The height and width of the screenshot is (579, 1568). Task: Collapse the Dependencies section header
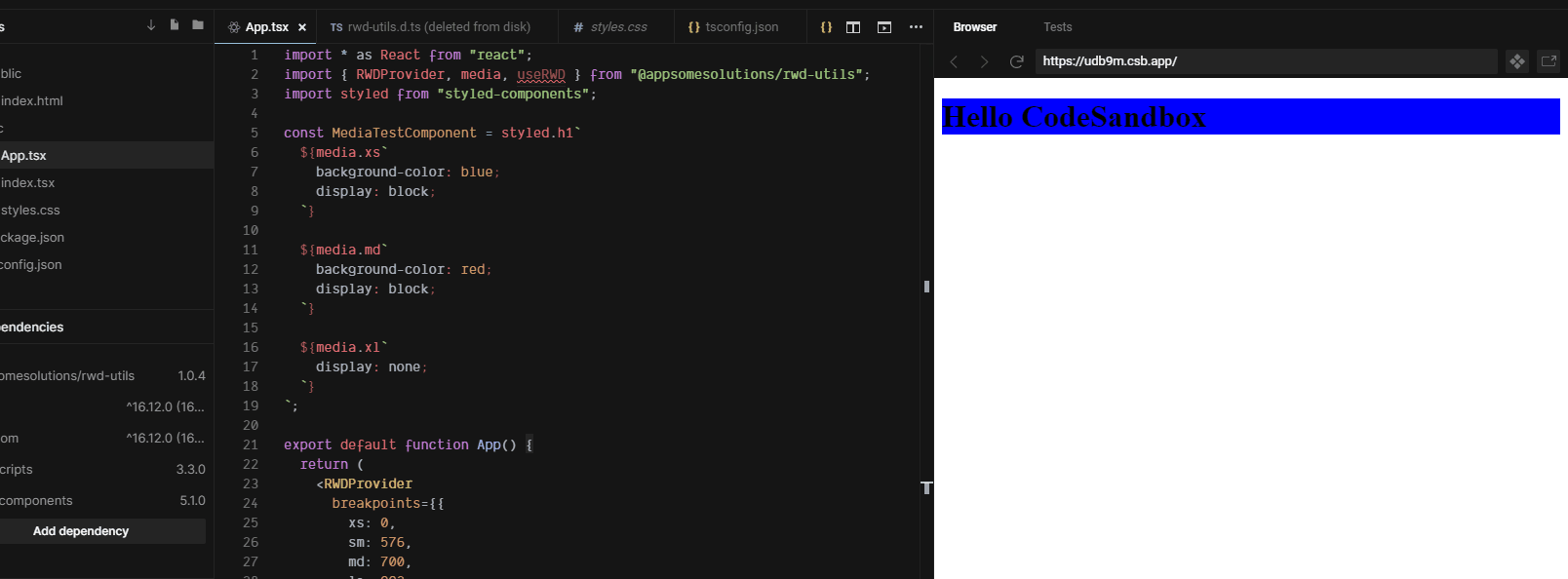[x=106, y=328]
